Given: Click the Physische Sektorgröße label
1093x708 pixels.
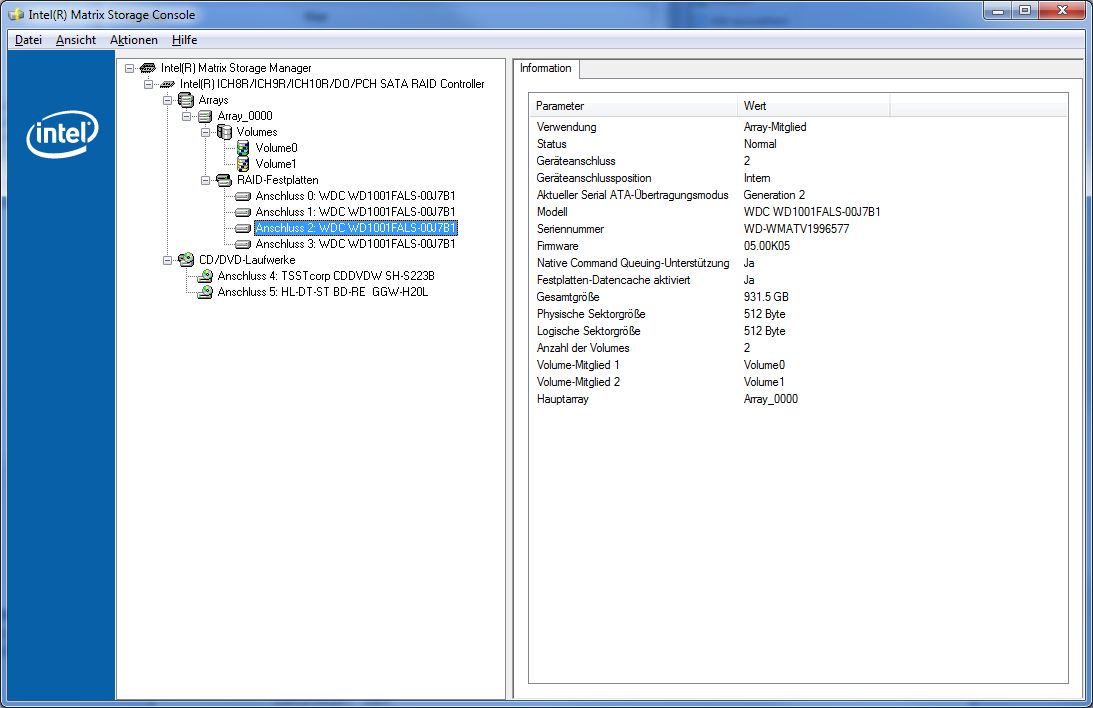Looking at the screenshot, I should click(x=591, y=314).
